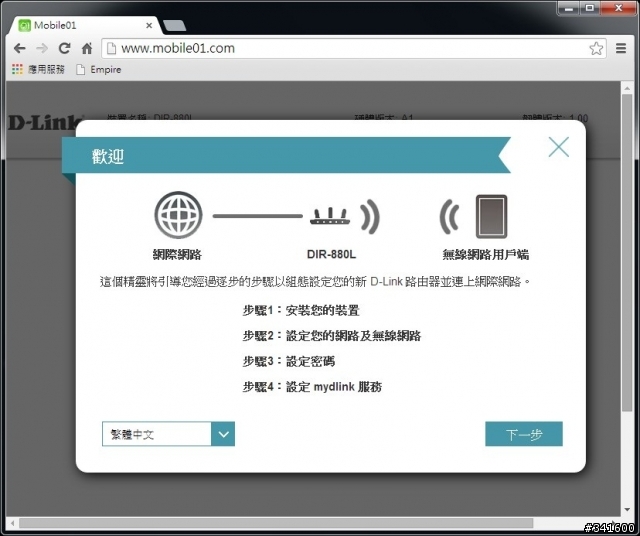Click the wireless client tablet icon
640x536 pixels.
tap(491, 216)
